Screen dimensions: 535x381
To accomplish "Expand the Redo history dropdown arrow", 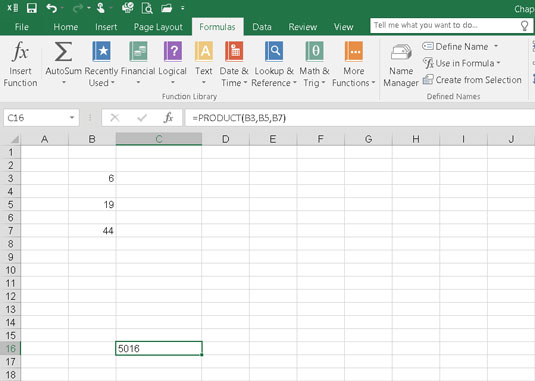I will (x=89, y=8).
